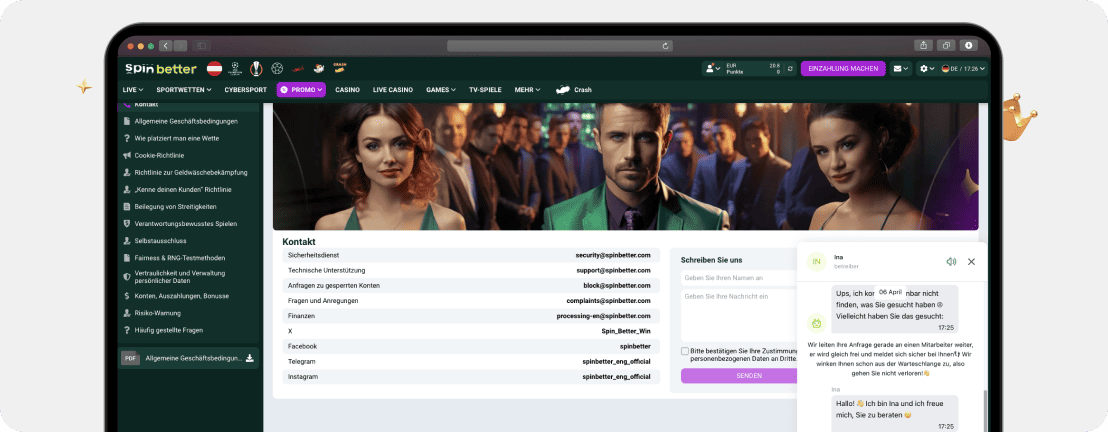Refresh the account balance

click(790, 69)
